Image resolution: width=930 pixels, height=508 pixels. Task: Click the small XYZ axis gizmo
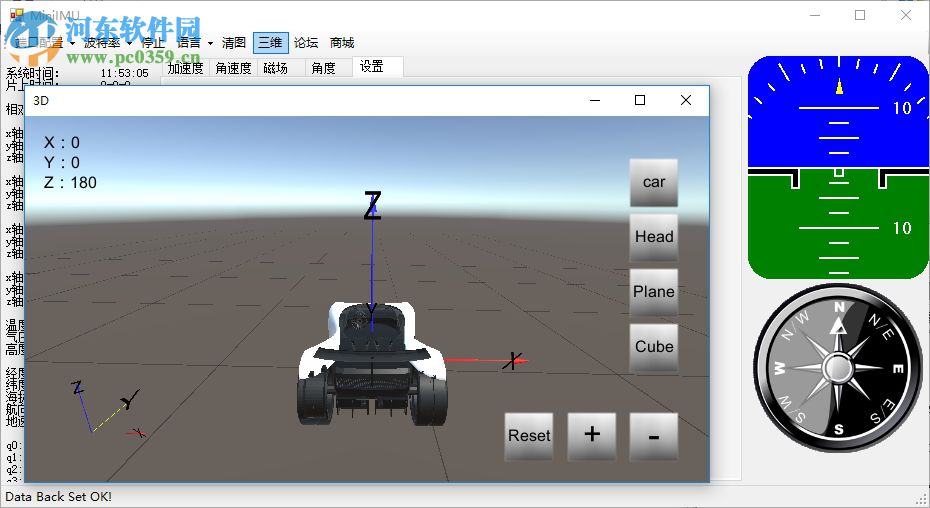(107, 411)
